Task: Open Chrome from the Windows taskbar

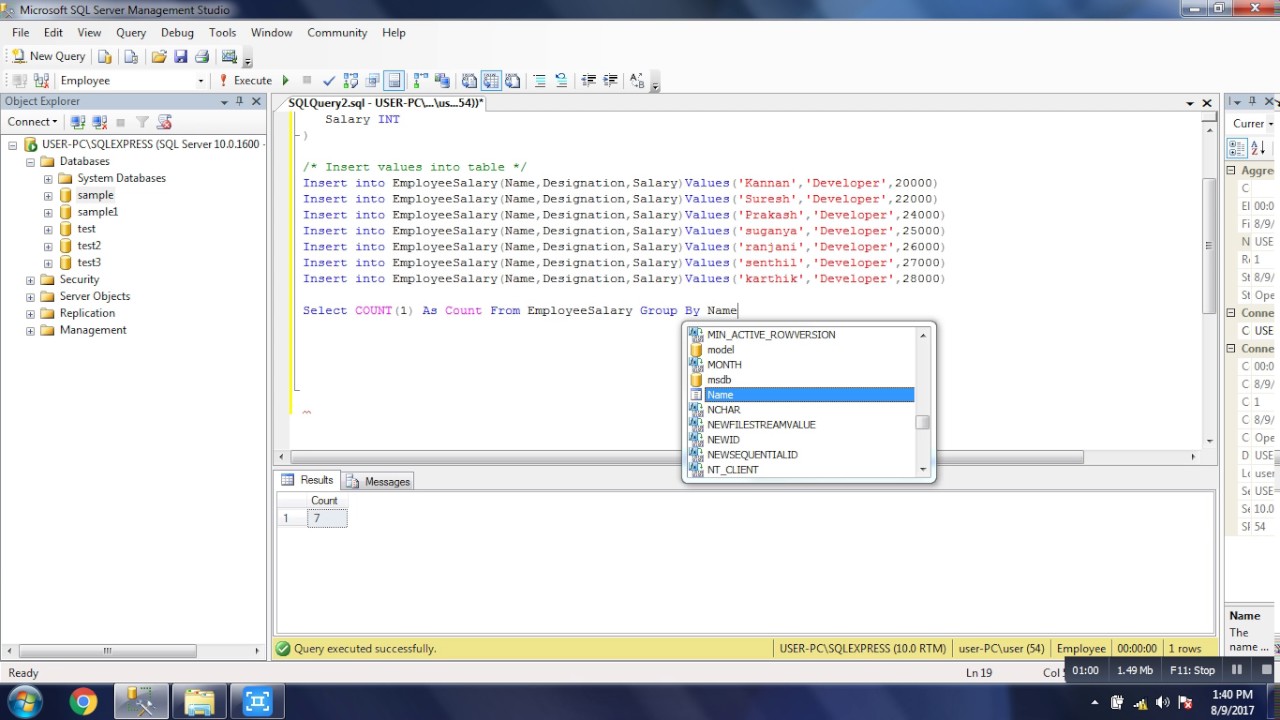Action: [x=83, y=703]
